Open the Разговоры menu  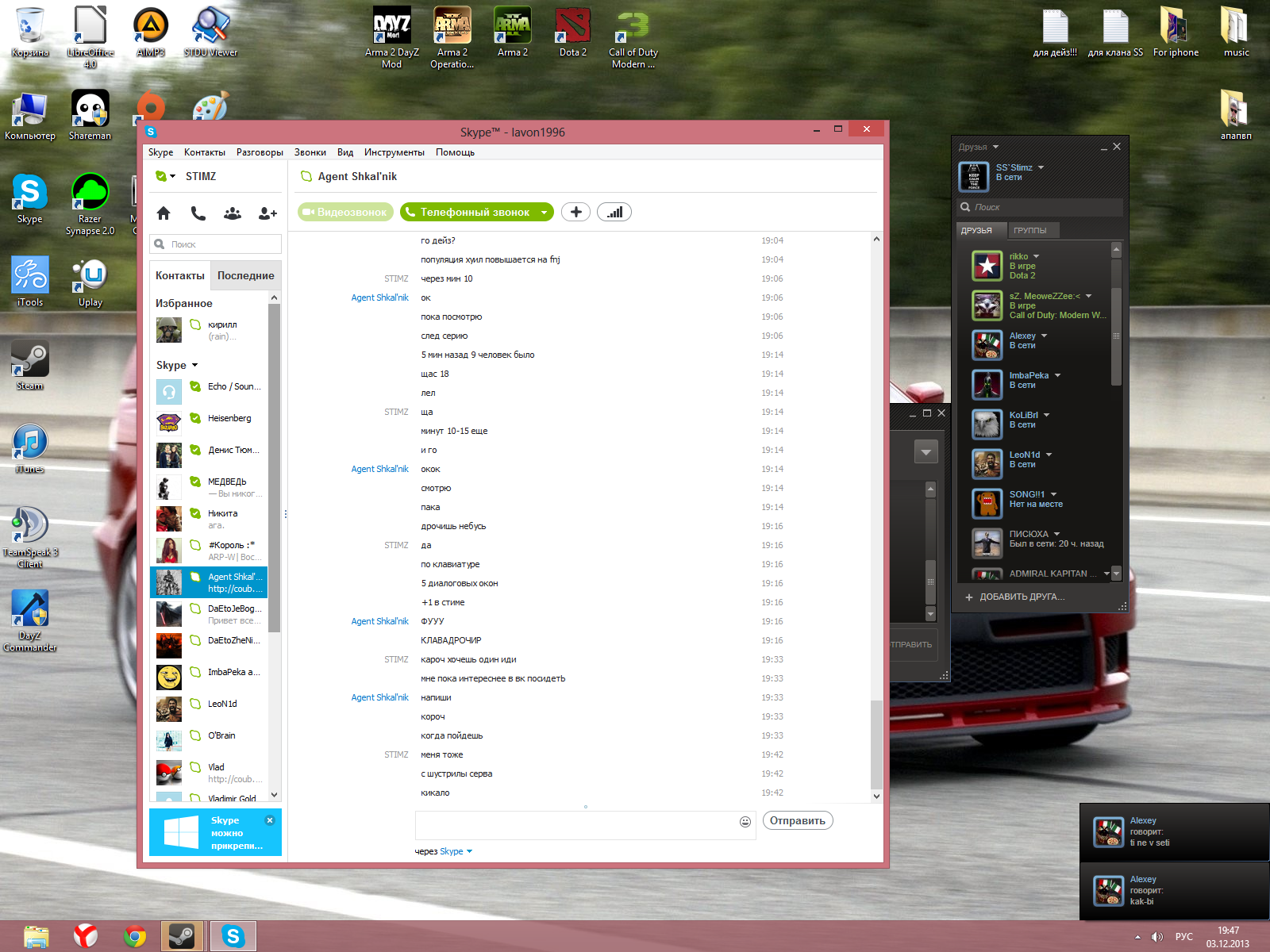pyautogui.click(x=260, y=152)
